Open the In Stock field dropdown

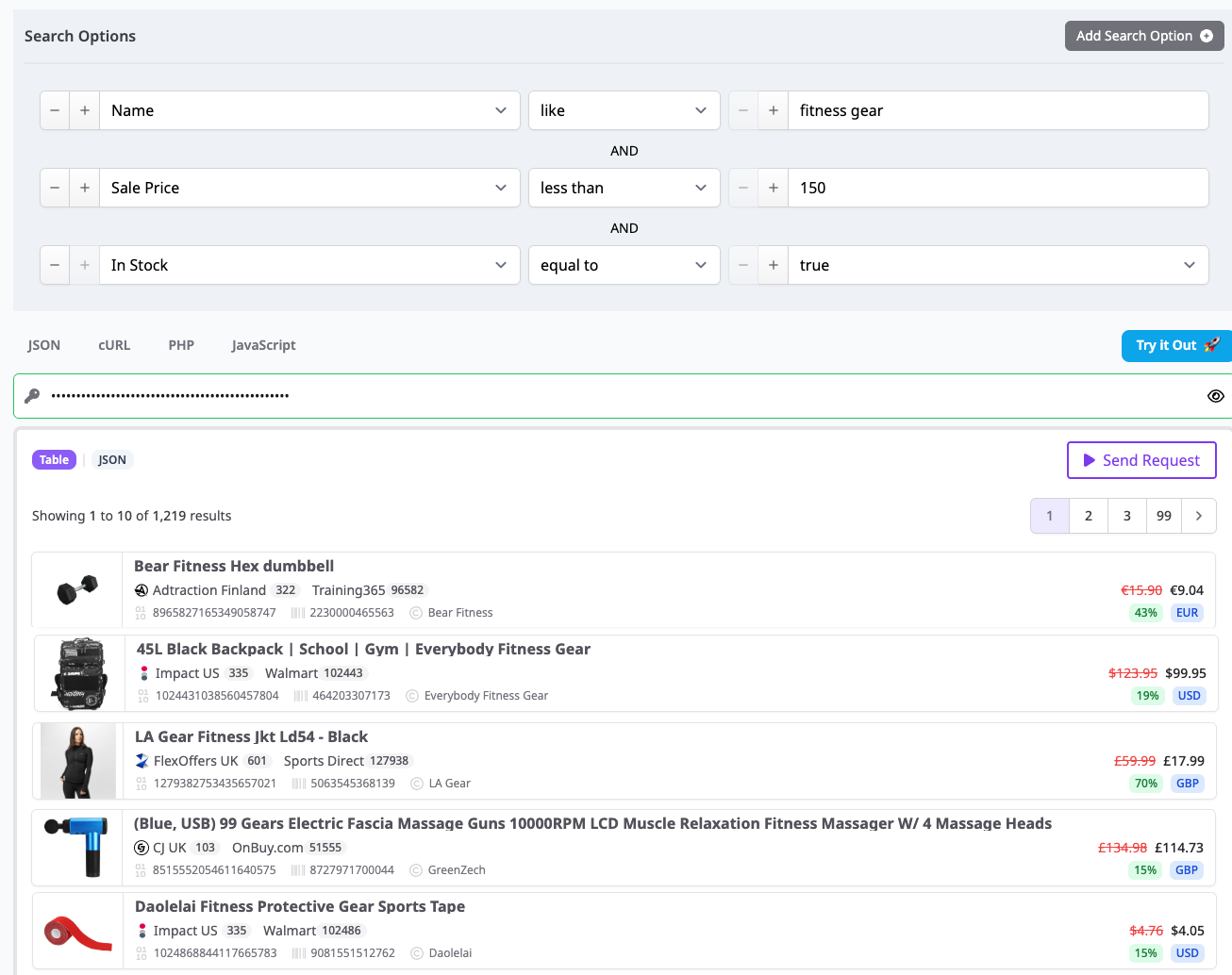pos(309,265)
